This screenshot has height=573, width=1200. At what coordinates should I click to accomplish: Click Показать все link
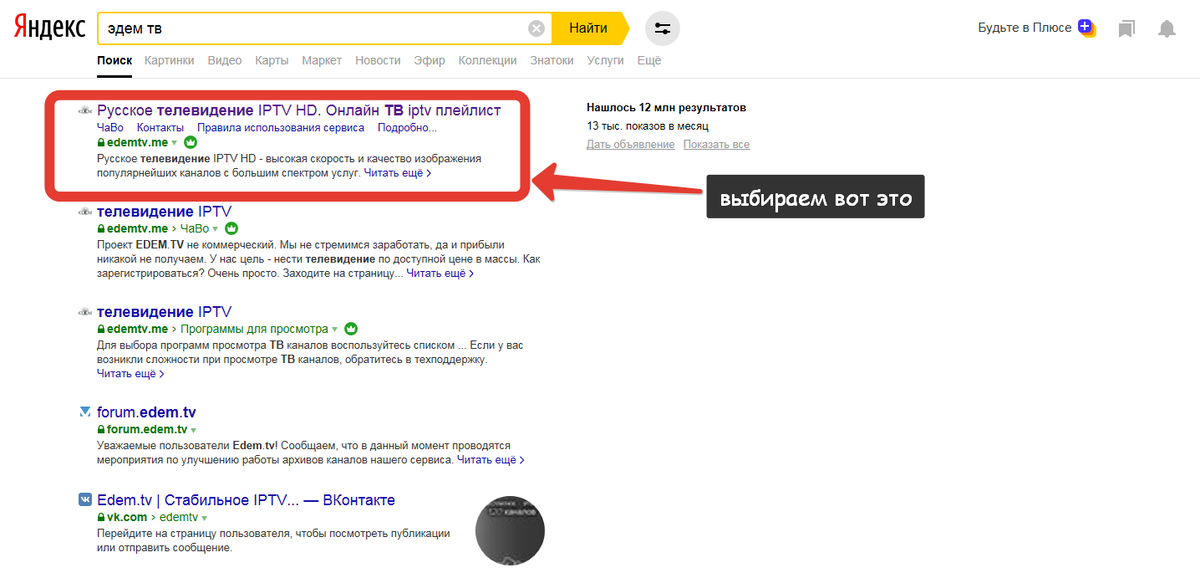[x=716, y=145]
